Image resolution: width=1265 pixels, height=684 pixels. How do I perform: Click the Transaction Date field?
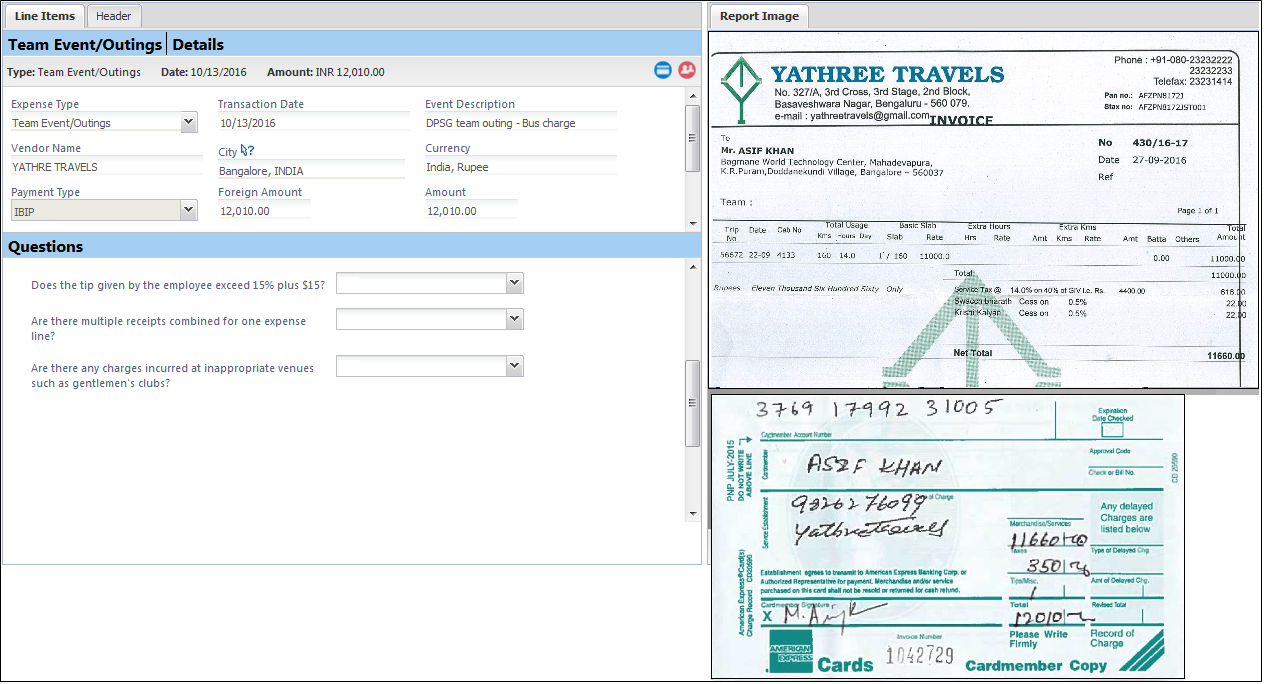click(310, 123)
